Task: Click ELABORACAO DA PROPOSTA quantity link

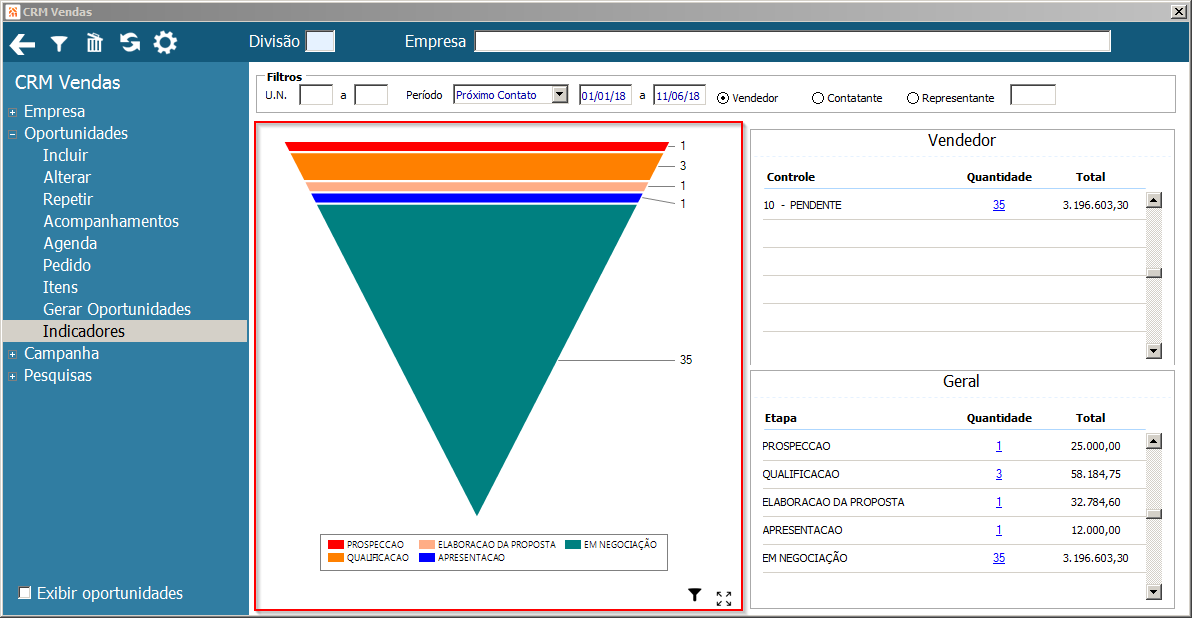Action: pyautogui.click(x=999, y=502)
